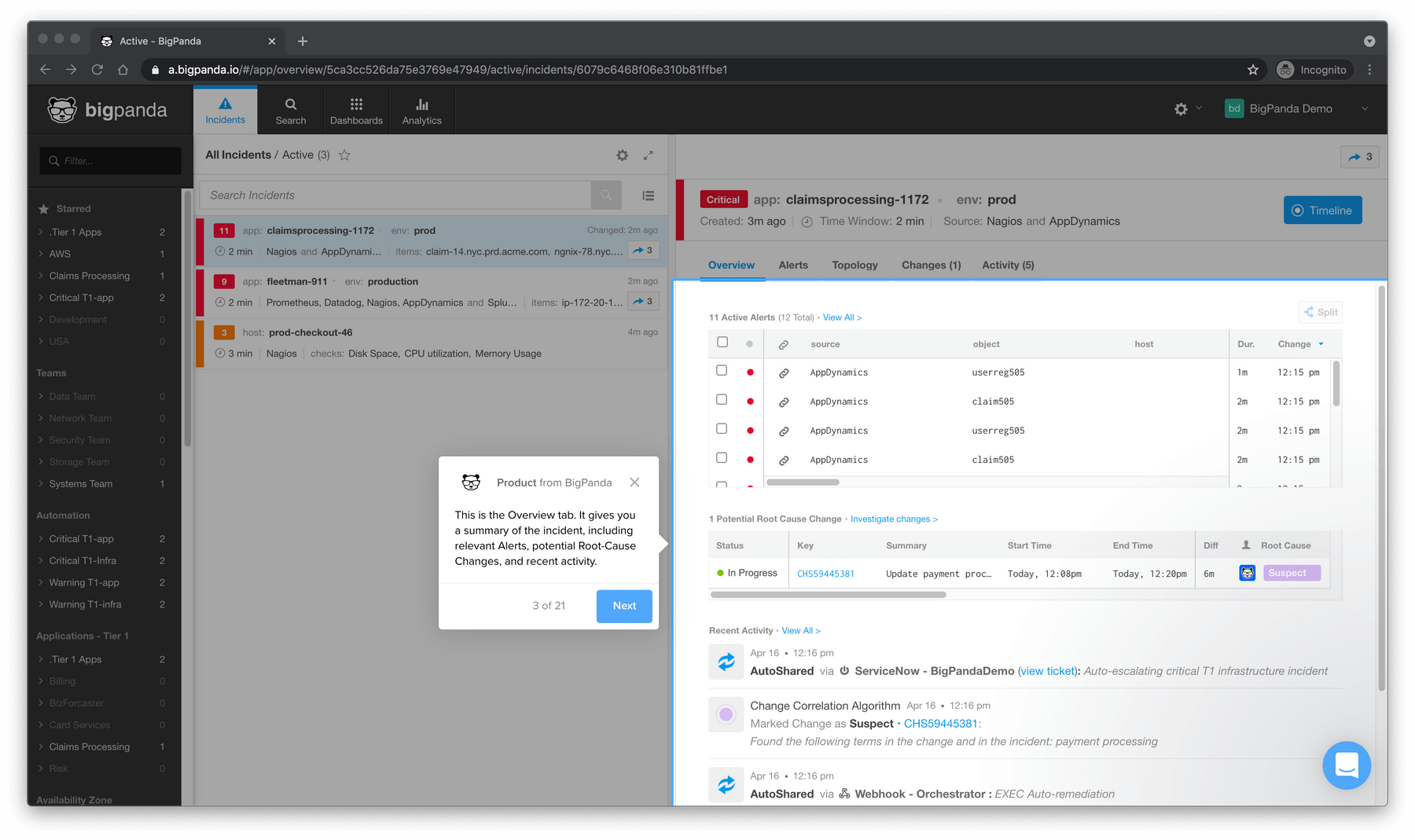The width and height of the screenshot is (1415, 840).
Task: Open the chat support bubble
Action: pos(1347,765)
